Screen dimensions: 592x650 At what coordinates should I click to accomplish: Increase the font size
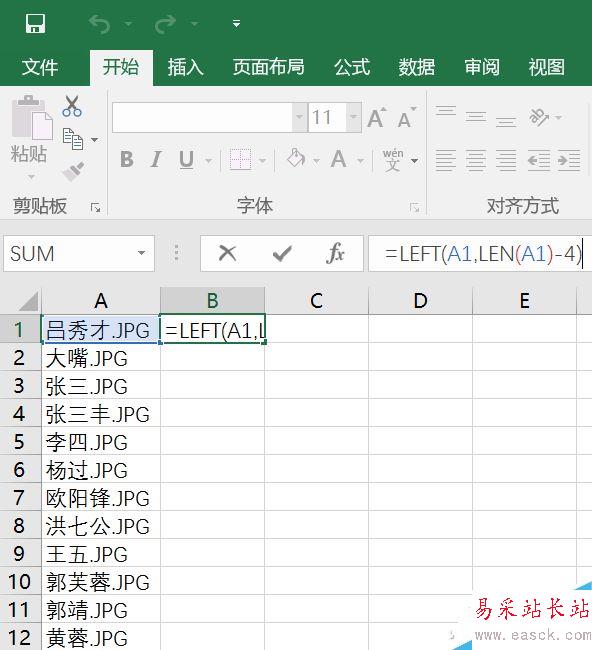[376, 118]
